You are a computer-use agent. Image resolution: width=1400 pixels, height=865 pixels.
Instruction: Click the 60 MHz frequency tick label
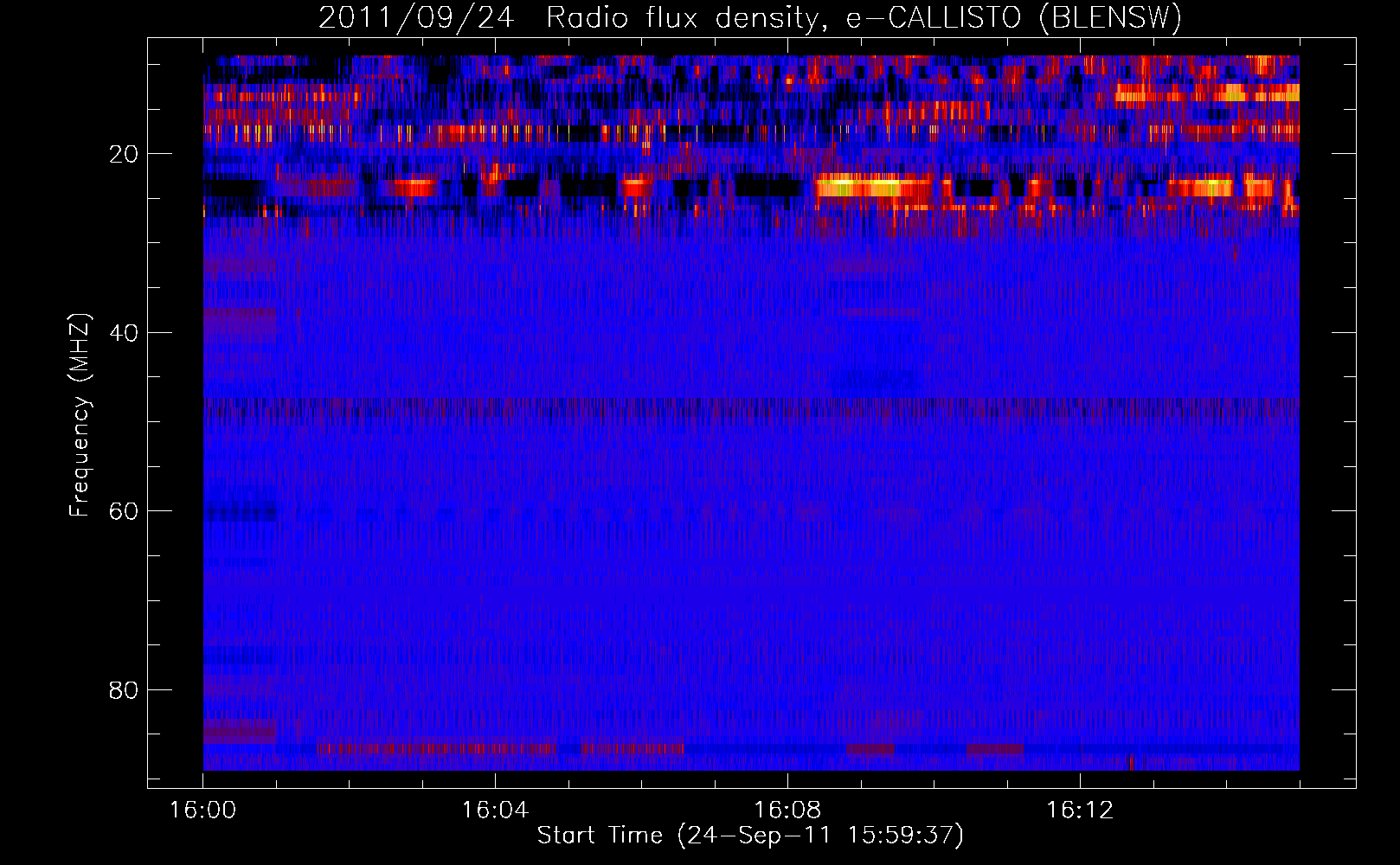click(124, 511)
